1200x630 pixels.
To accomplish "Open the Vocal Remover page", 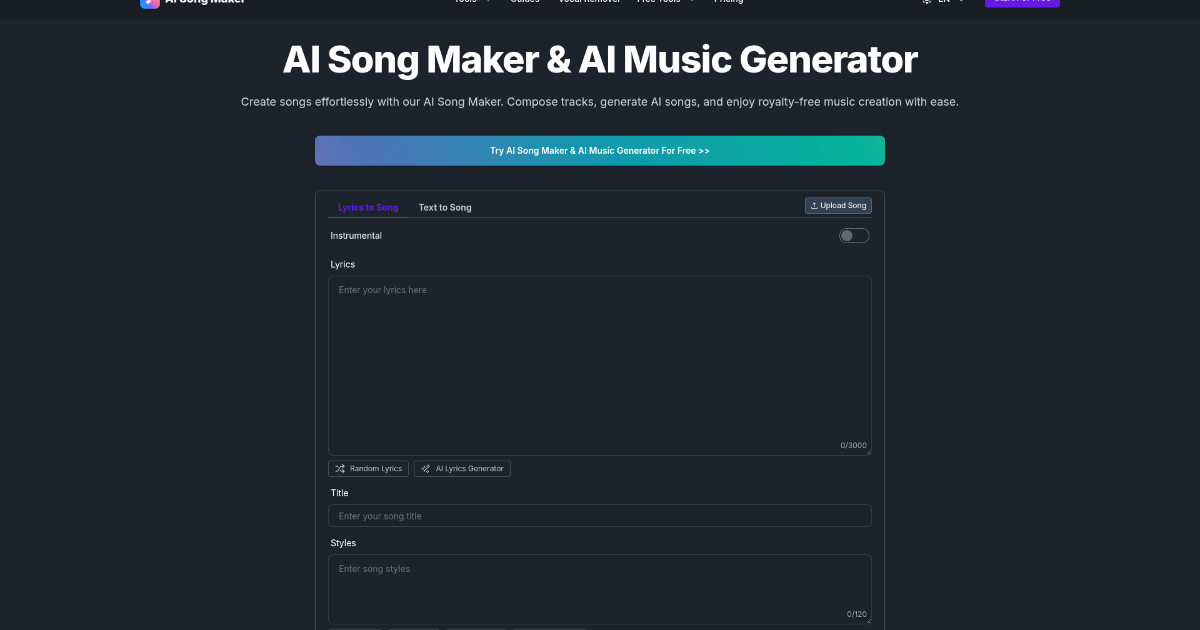I will [588, 2].
